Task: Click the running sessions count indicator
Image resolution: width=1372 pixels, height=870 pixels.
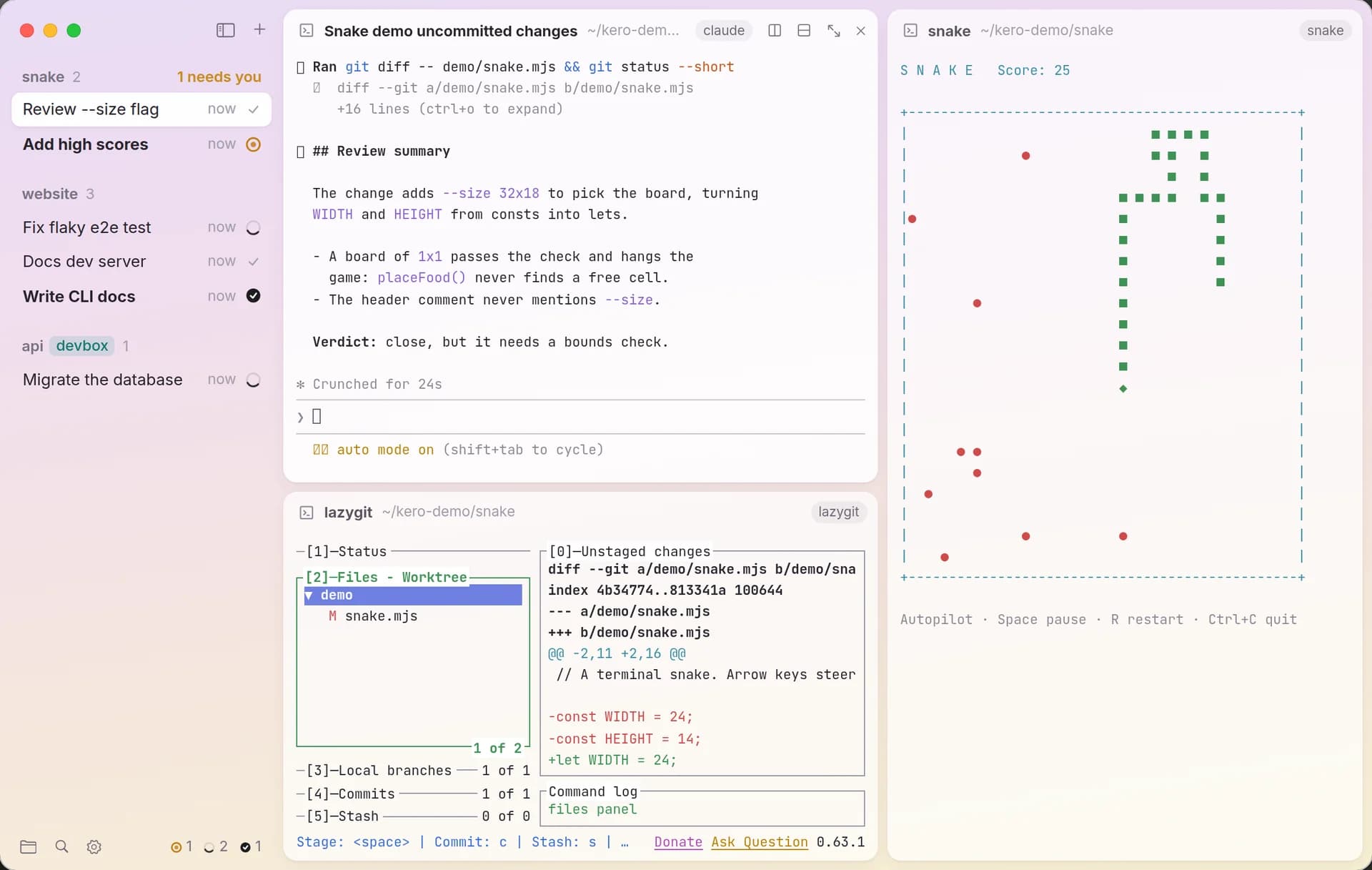Action: click(x=215, y=847)
